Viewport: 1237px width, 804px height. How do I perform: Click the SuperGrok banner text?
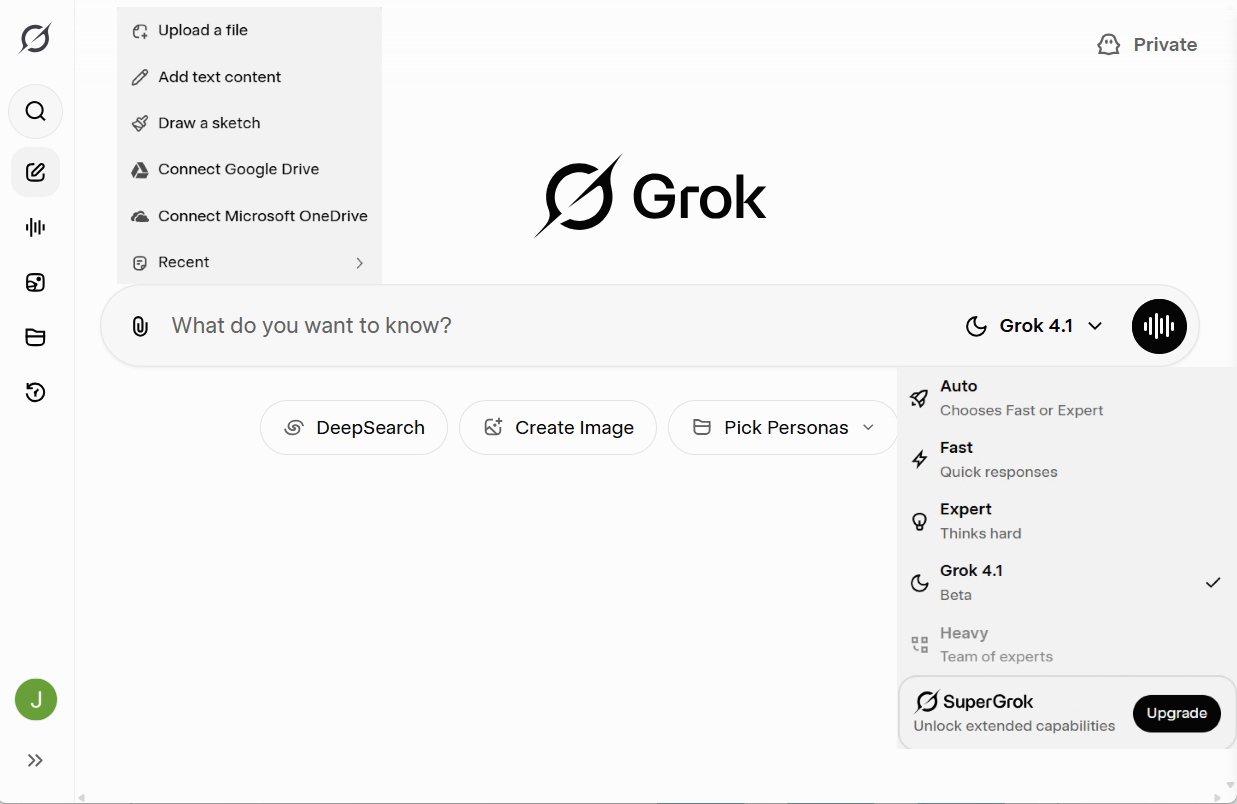988,702
